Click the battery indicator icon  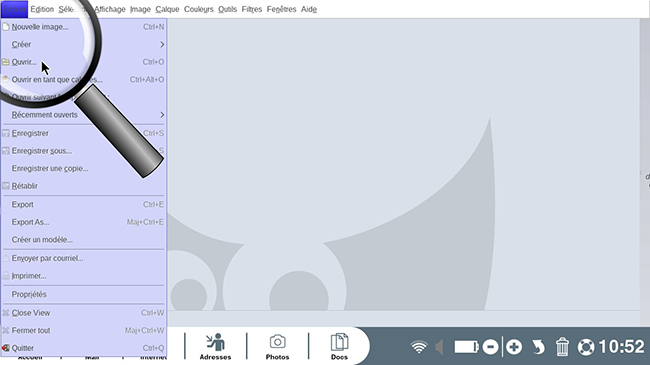click(466, 347)
